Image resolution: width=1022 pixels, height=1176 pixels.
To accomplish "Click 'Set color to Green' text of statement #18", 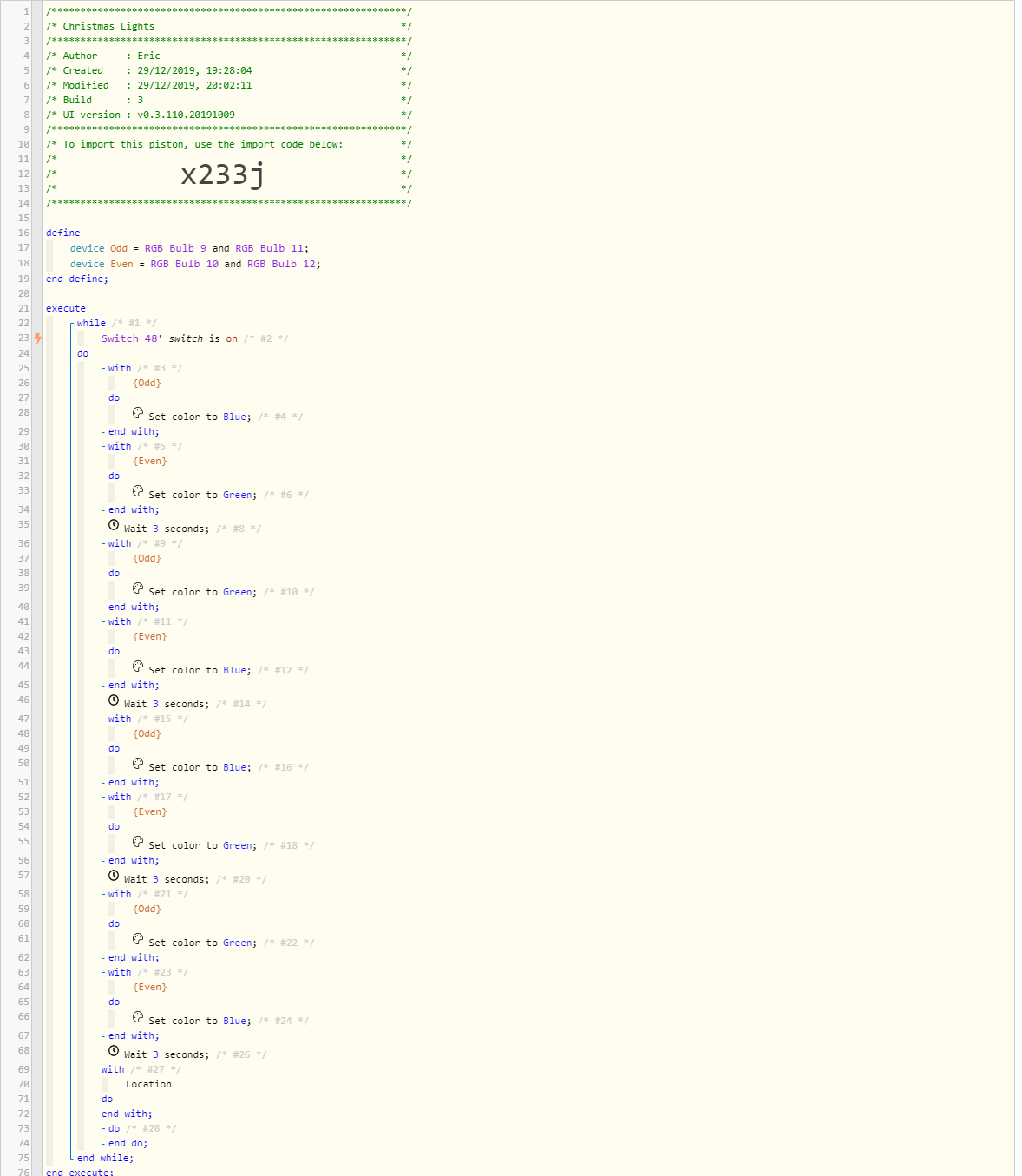I will tap(202, 845).
